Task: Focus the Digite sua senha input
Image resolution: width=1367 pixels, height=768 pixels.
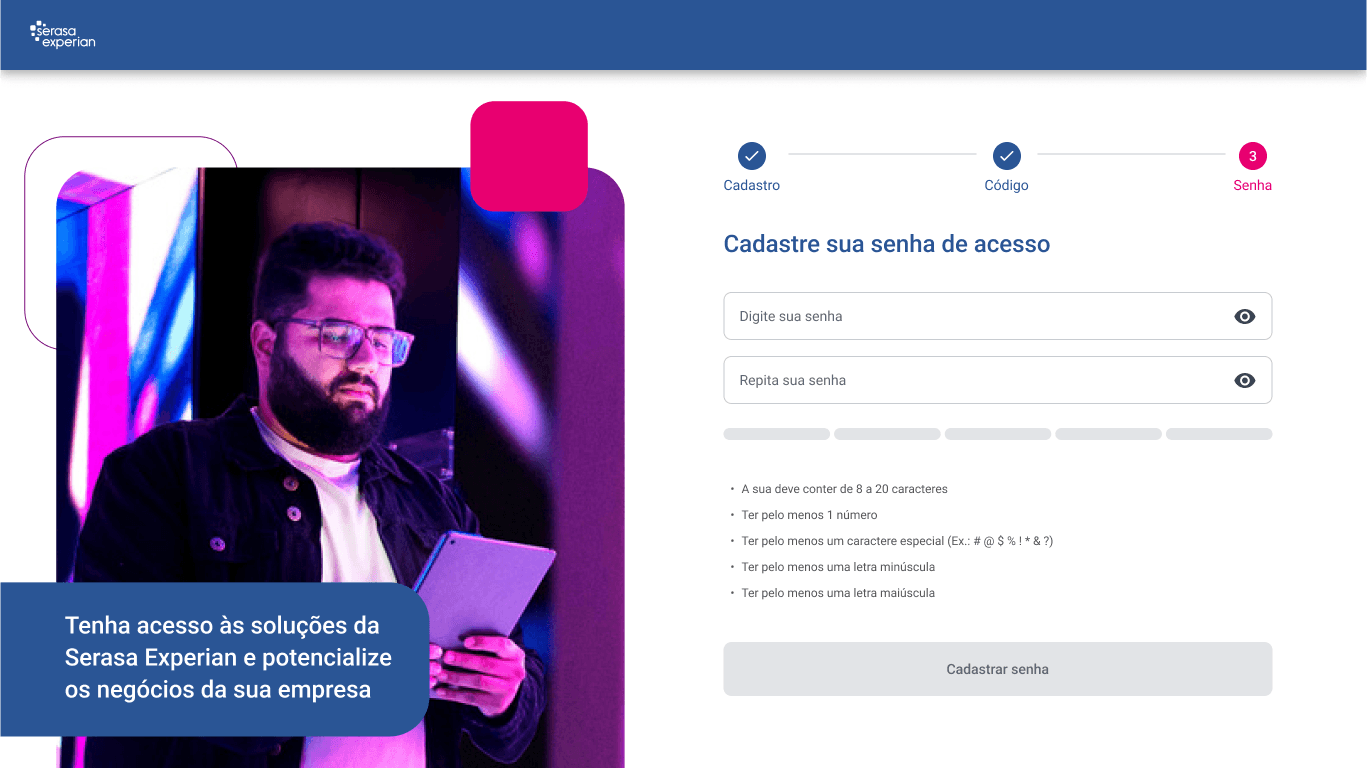Action: pos(998,316)
